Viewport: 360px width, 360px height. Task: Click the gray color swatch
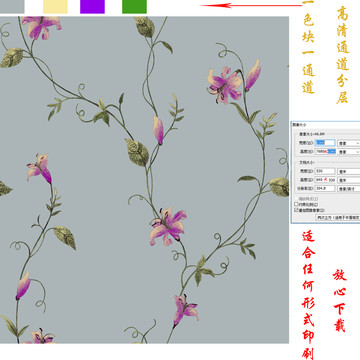click(x=12, y=7)
